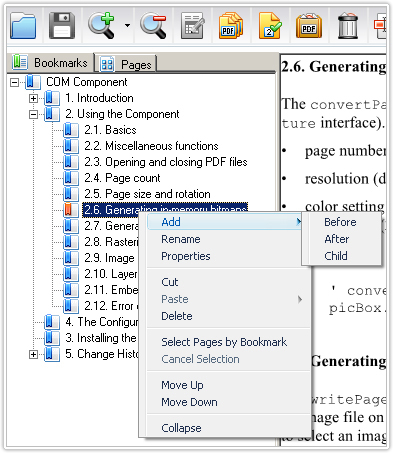Open a file with the folder icon
Image resolution: width=393 pixels, height=453 pixels.
(x=23, y=25)
